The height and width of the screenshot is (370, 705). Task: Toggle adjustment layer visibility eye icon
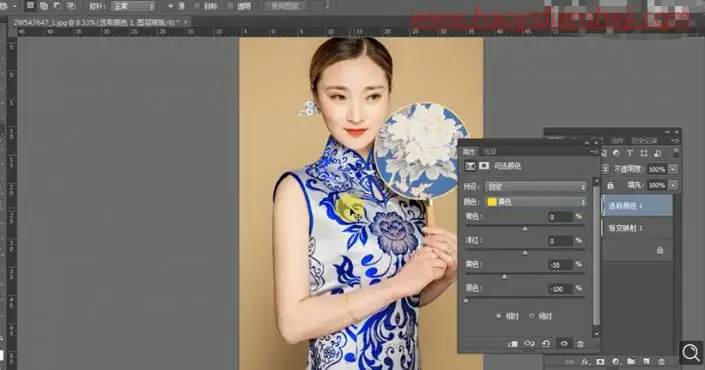point(564,344)
